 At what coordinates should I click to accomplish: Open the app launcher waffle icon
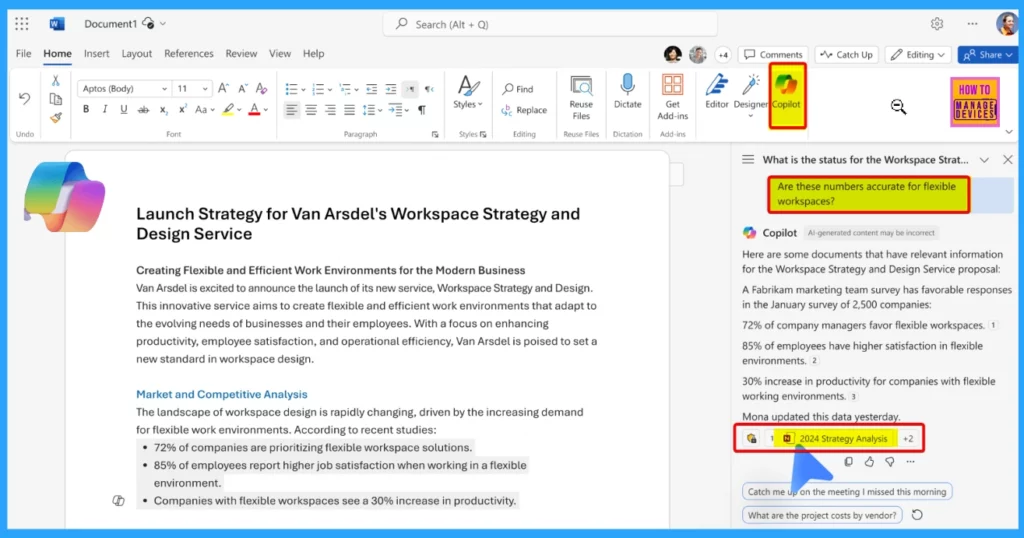(22, 24)
